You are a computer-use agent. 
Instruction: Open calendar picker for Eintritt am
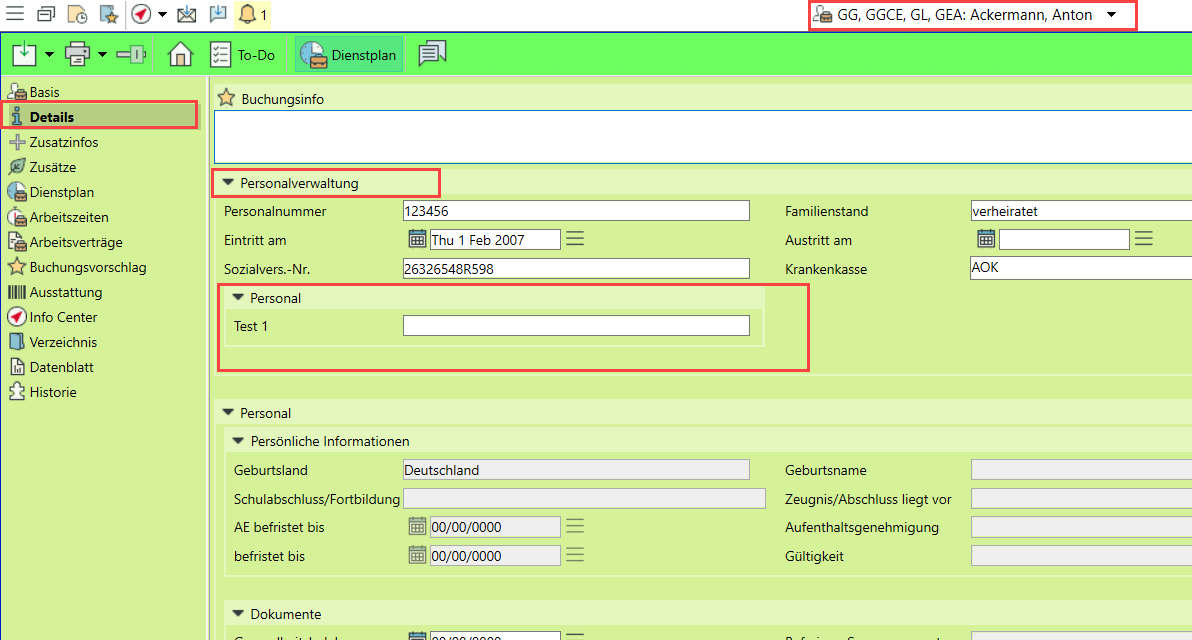(418, 239)
